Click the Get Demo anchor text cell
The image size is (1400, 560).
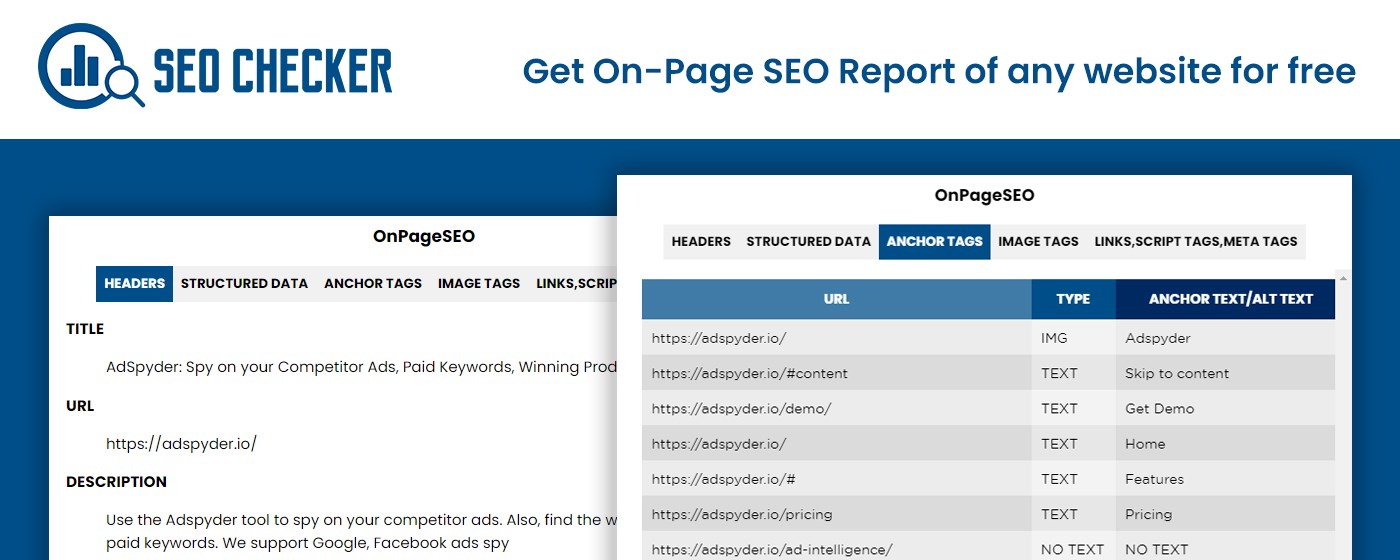coord(1226,408)
